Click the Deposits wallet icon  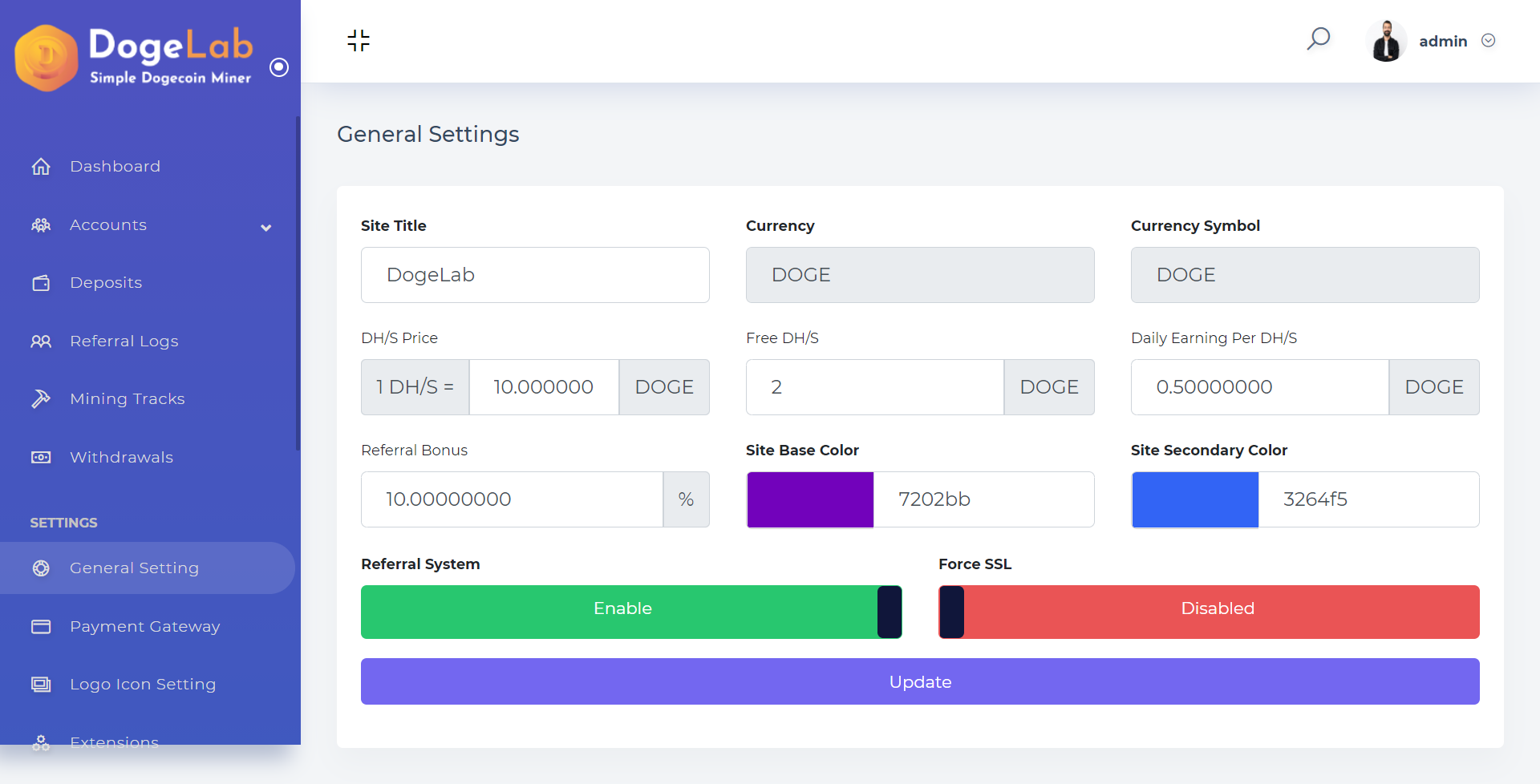(41, 283)
